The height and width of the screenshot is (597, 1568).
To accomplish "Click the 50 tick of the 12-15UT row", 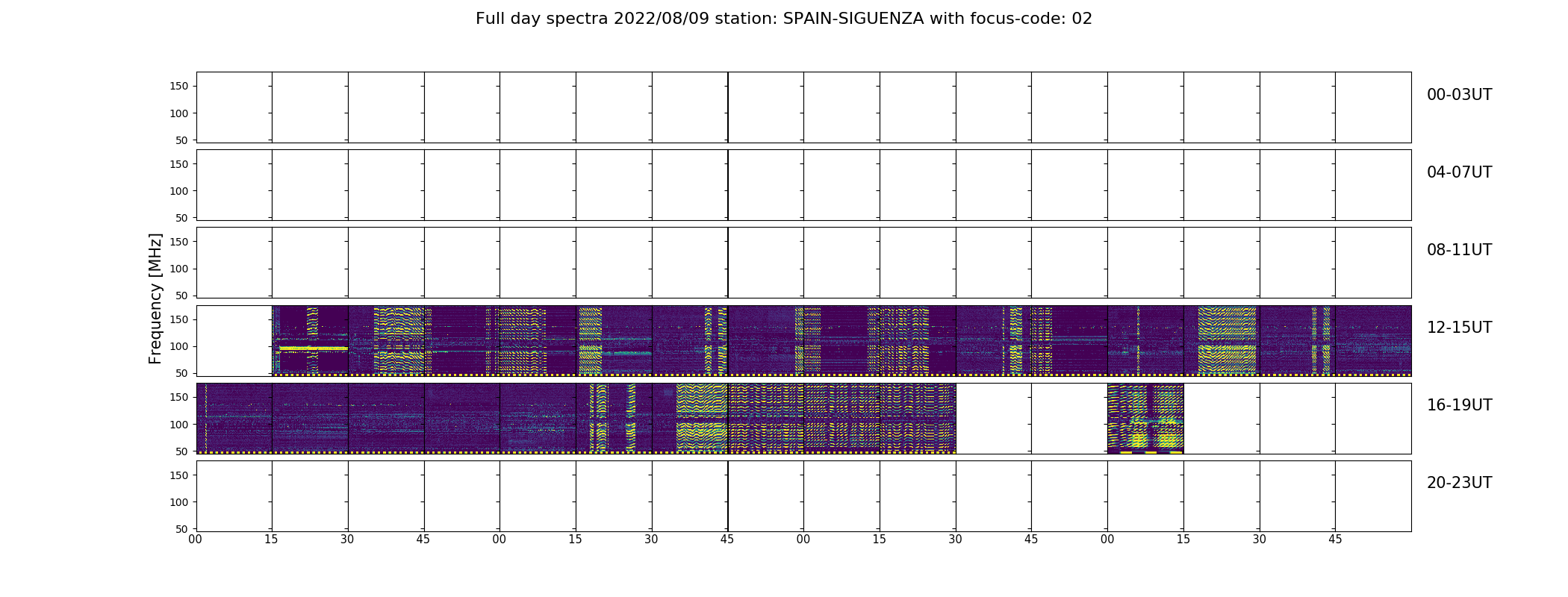I will pyautogui.click(x=182, y=373).
